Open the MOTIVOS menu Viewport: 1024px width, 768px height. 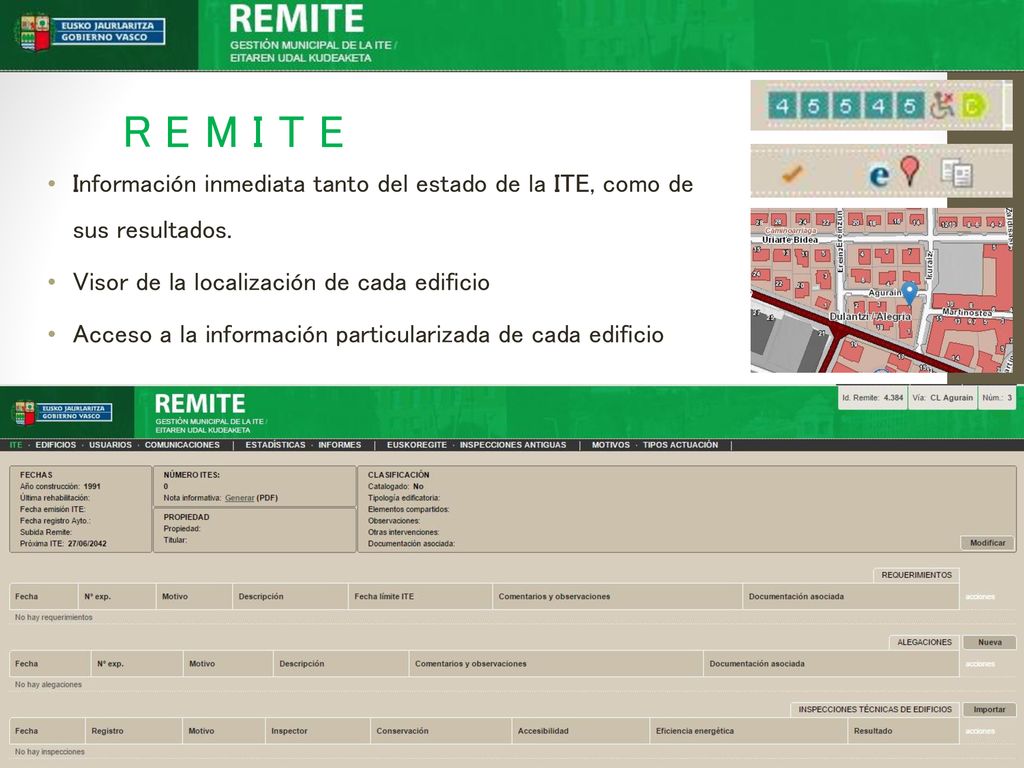pos(611,445)
